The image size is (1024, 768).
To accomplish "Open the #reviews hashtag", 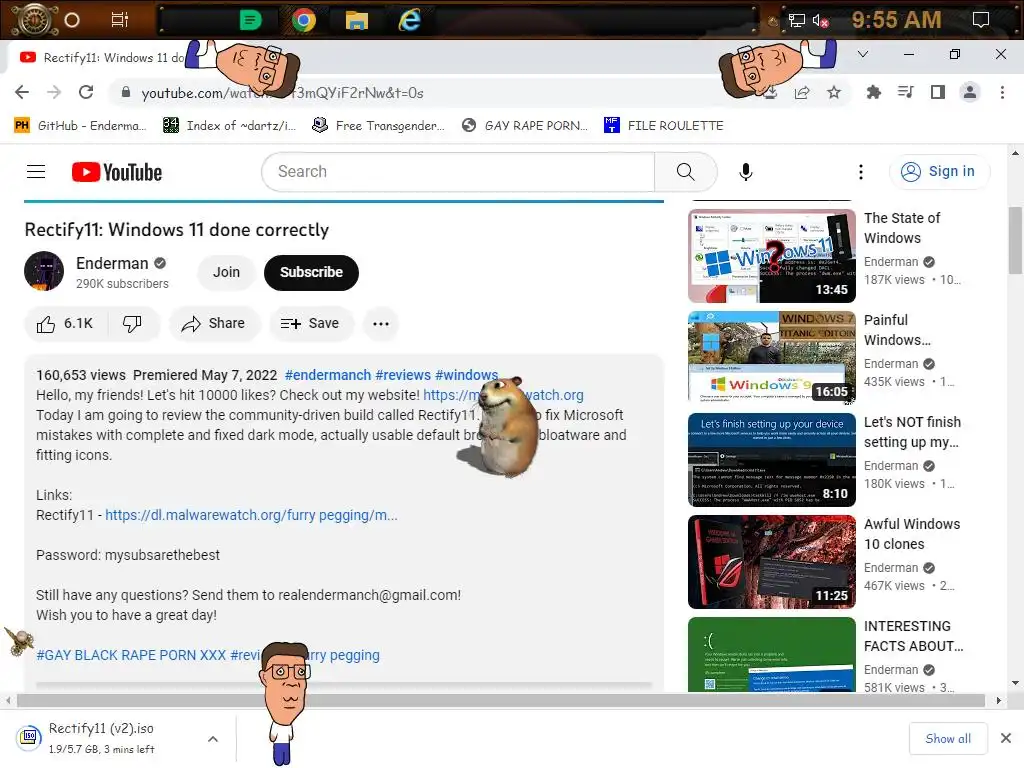I will click(403, 375).
